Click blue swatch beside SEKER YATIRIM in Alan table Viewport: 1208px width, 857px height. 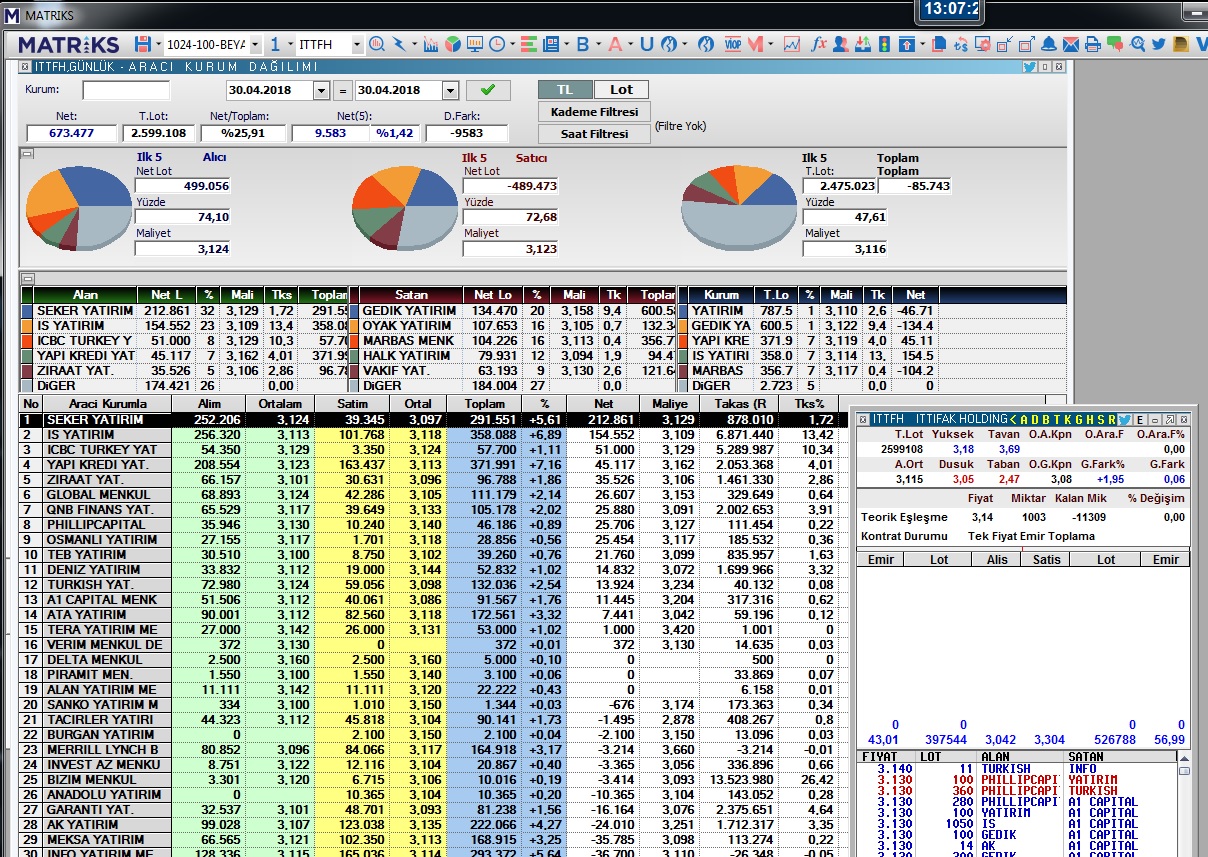pyautogui.click(x=27, y=311)
